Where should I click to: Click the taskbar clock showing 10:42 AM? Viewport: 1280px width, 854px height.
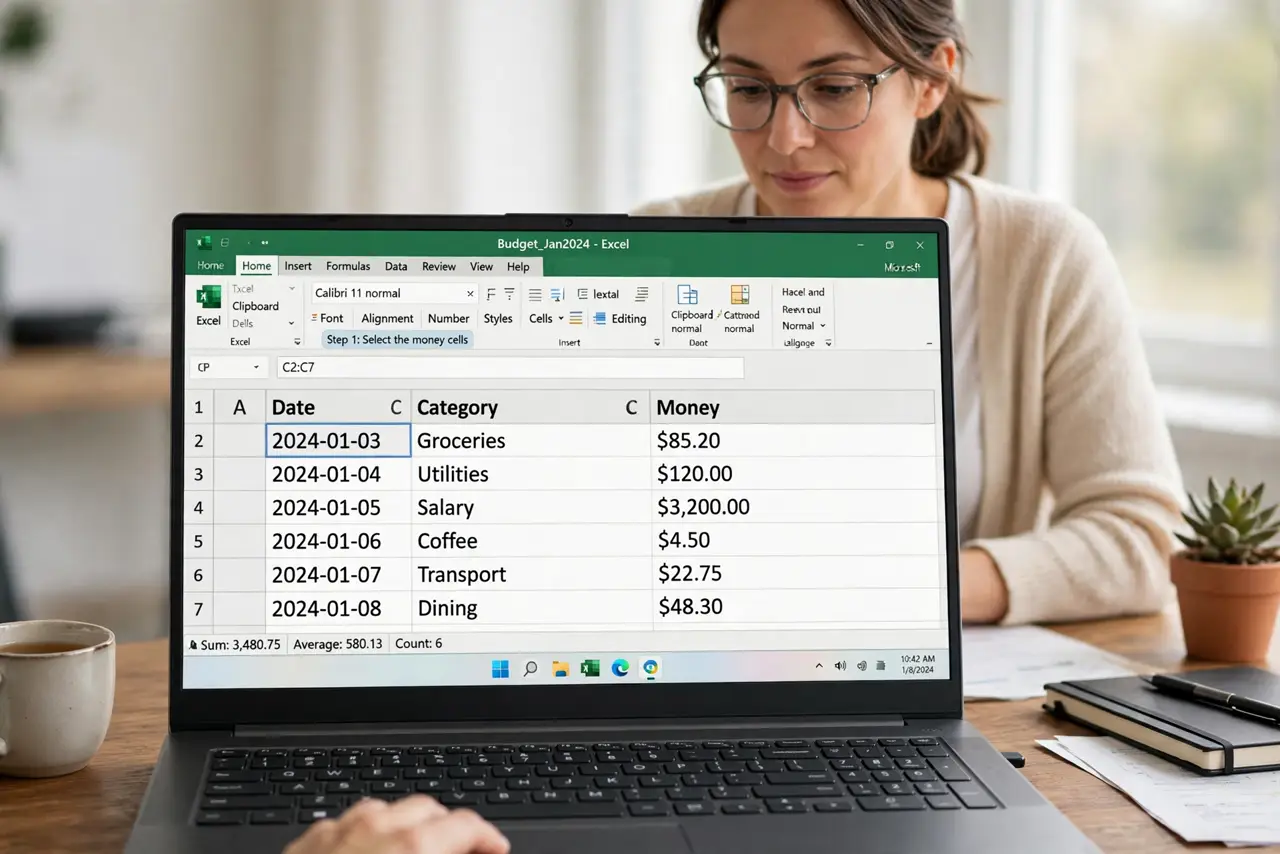[917, 665]
